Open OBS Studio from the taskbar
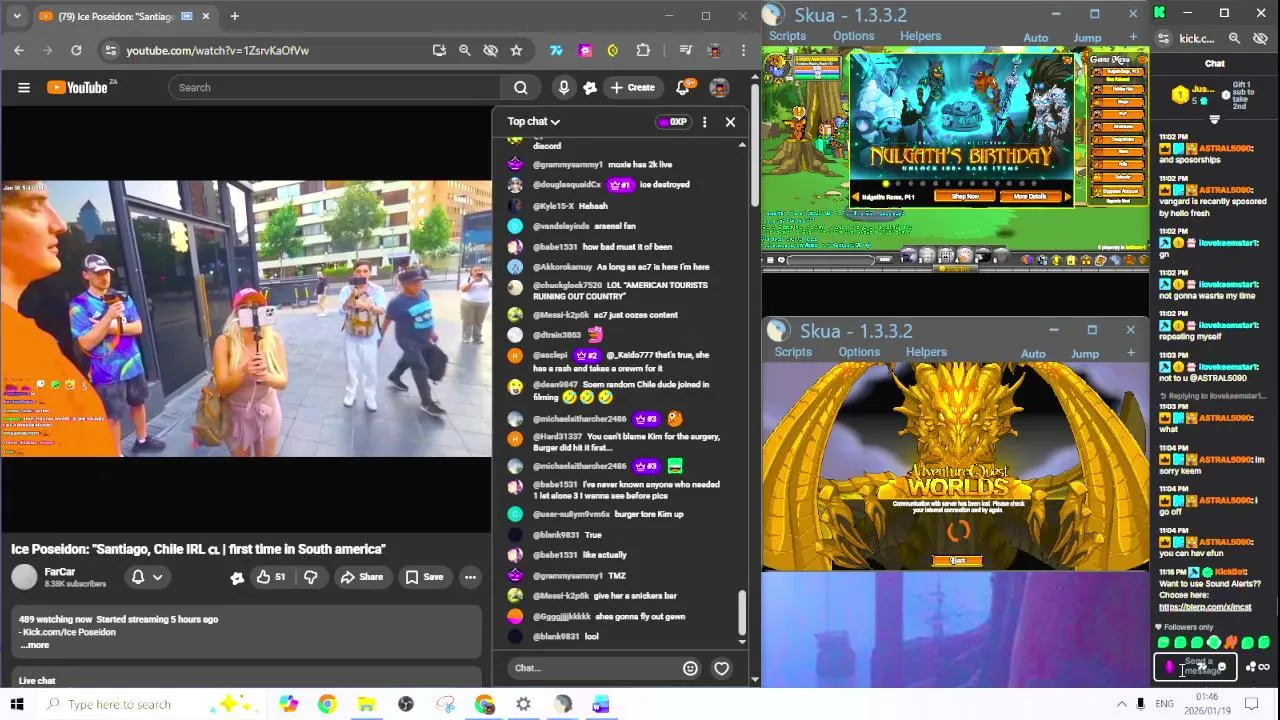Image resolution: width=1280 pixels, height=720 pixels. [x=406, y=704]
